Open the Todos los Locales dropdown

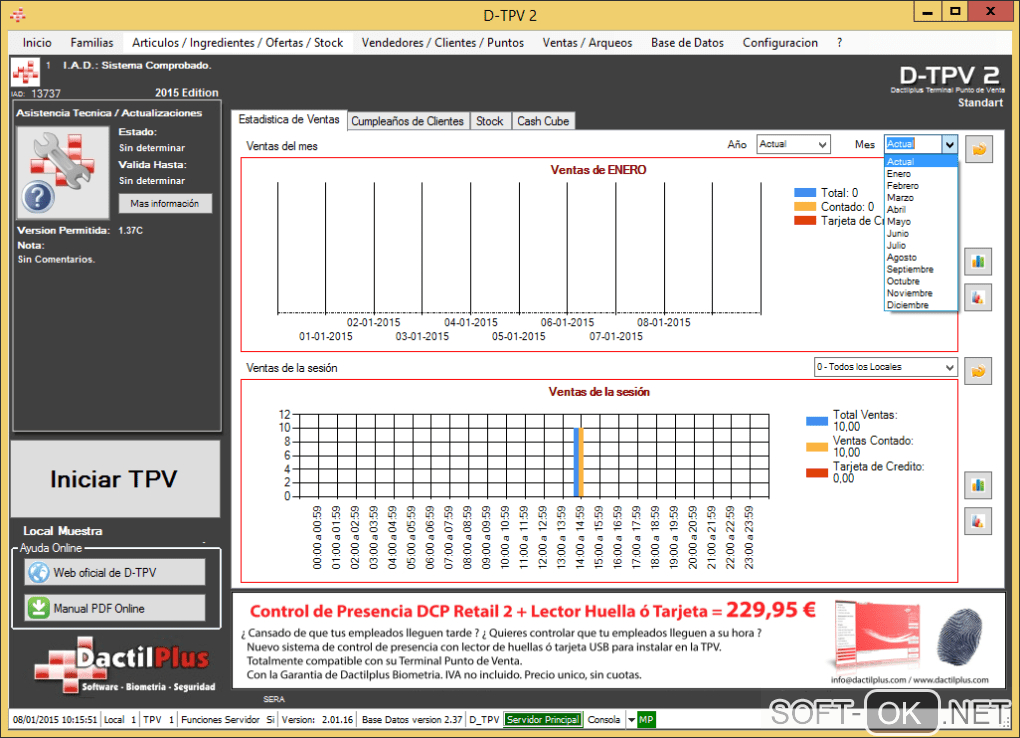point(885,367)
